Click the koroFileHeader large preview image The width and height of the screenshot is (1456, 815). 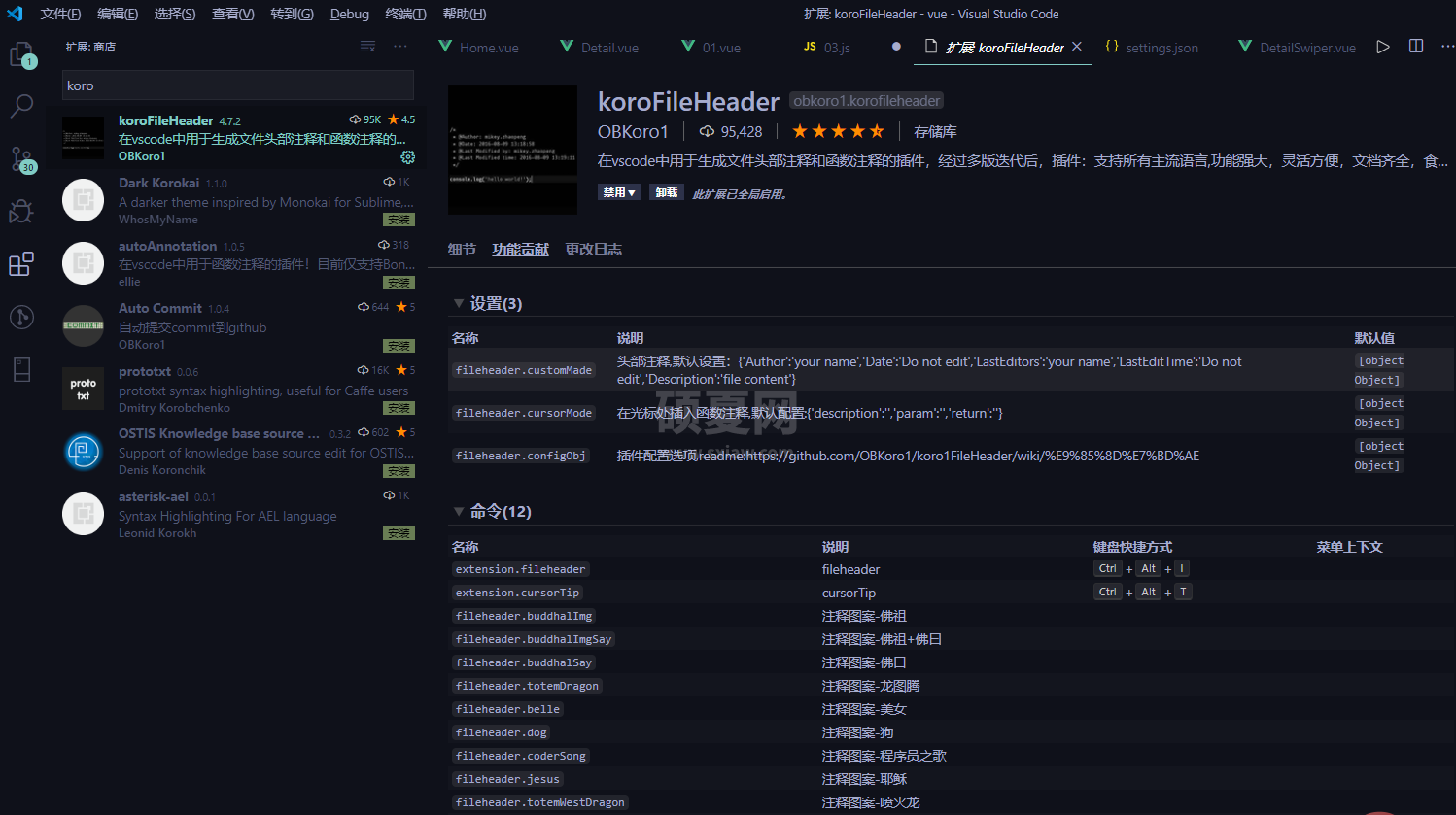tap(512, 151)
